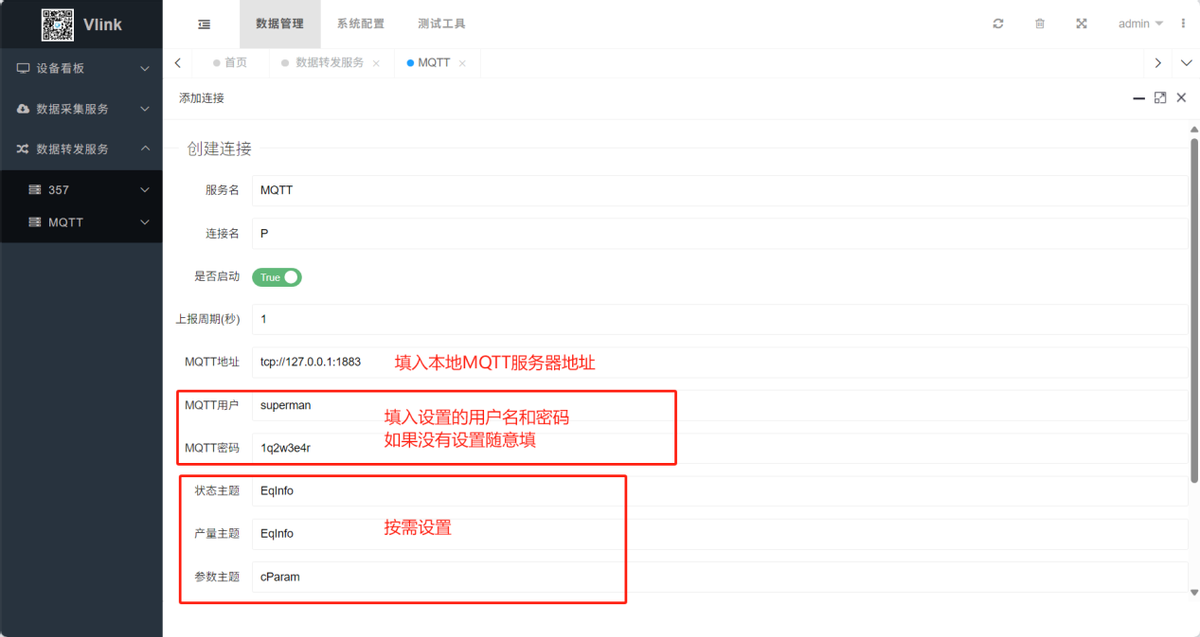This screenshot has height=637, width=1200.
Task: Collapse the sidebar with the menu fold icon
Action: tap(204, 24)
